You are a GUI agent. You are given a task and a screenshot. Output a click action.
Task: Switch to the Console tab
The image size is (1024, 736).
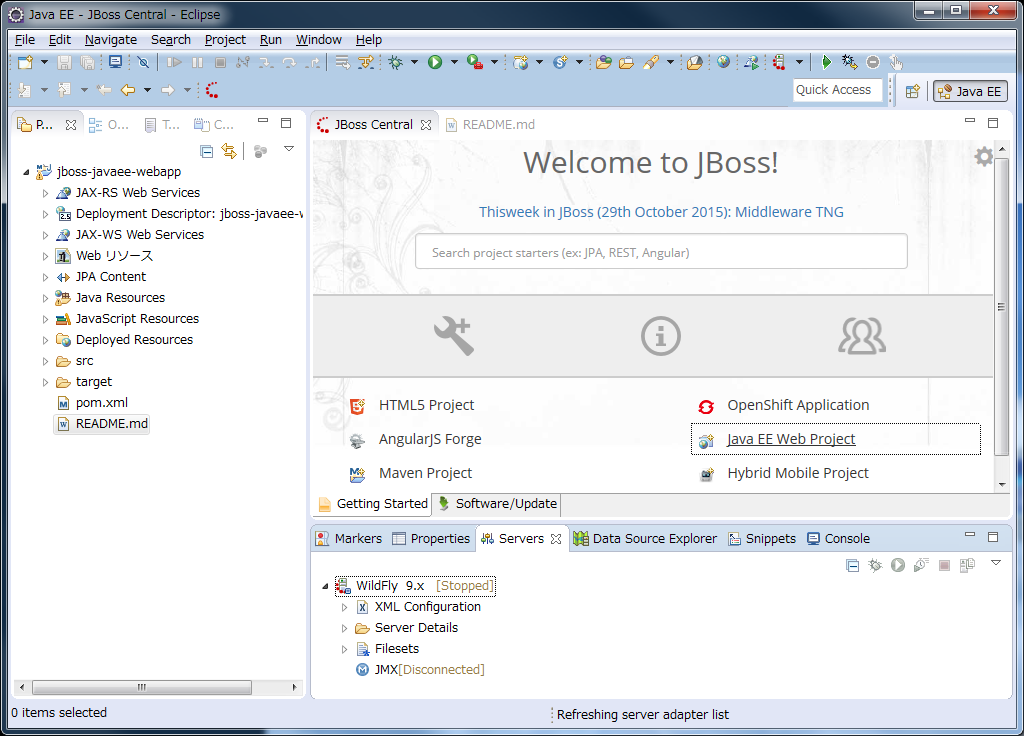[x=839, y=539]
